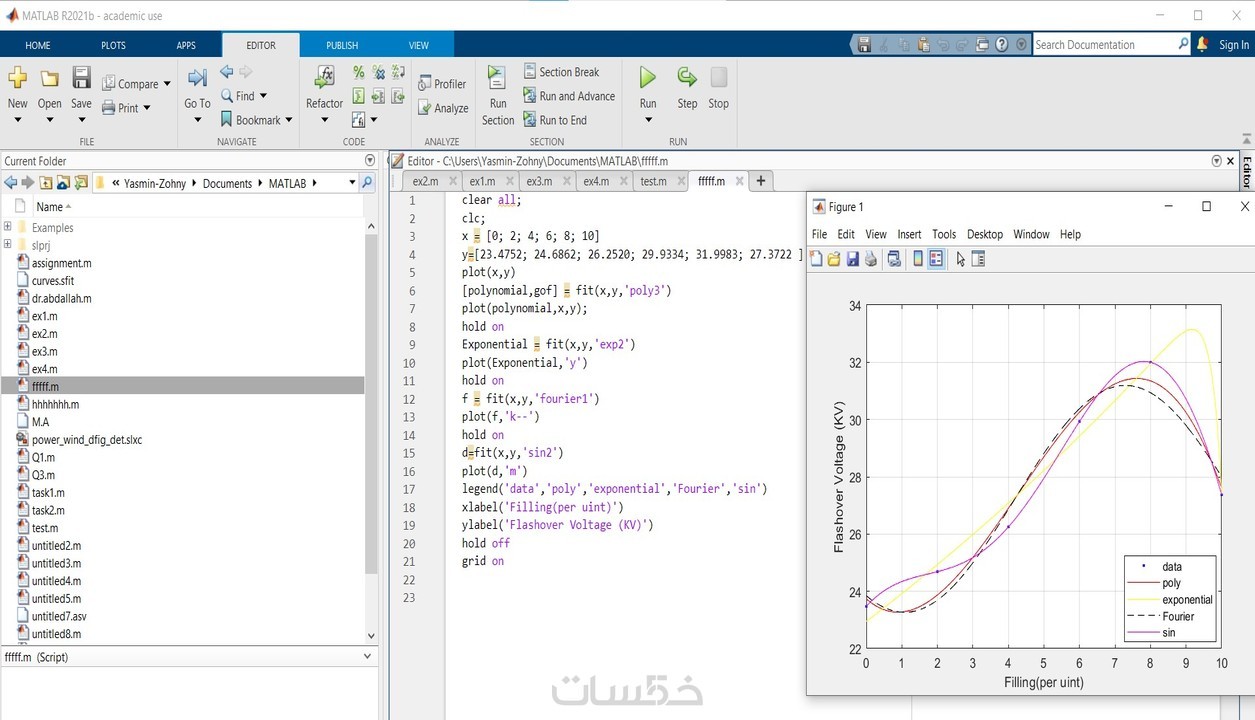Screen dimensions: 1255x720
Task: Click the notification bell icon
Action: click(x=1202, y=44)
